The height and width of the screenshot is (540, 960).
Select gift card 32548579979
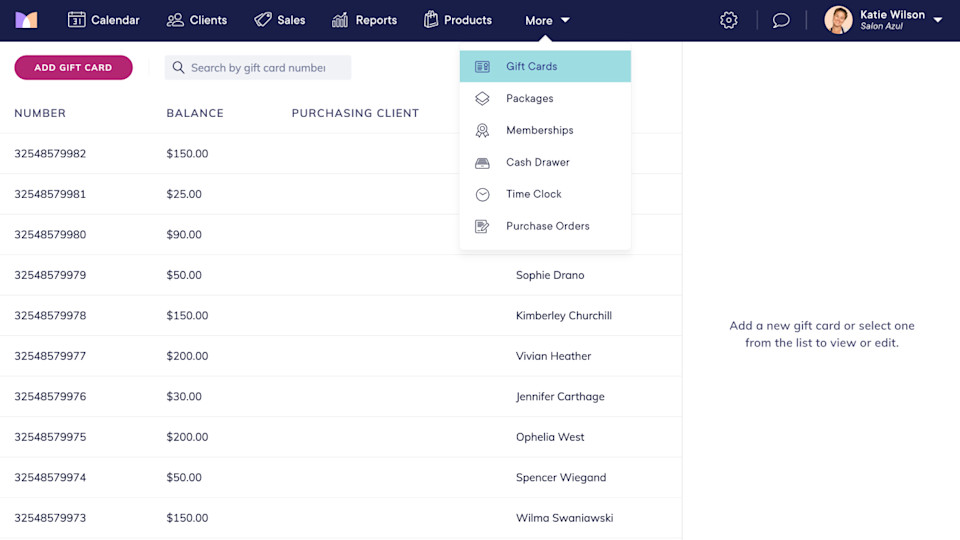pyautogui.click(x=50, y=275)
